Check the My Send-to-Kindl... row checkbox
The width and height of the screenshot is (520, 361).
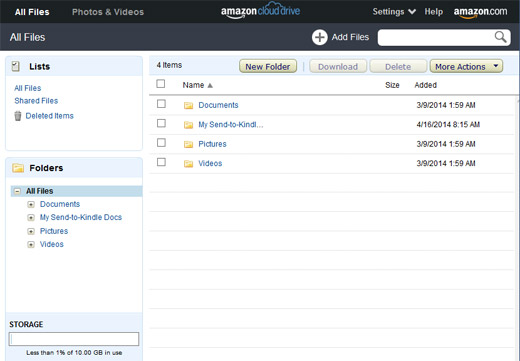click(161, 123)
